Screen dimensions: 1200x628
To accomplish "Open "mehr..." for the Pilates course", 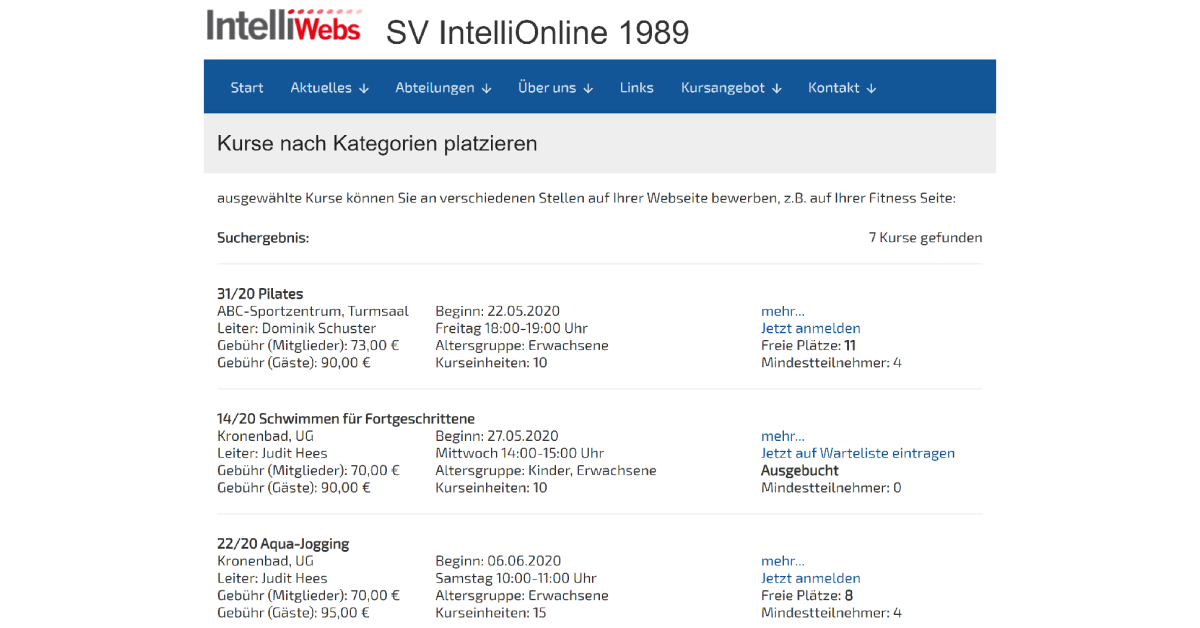I will pyautogui.click(x=782, y=311).
